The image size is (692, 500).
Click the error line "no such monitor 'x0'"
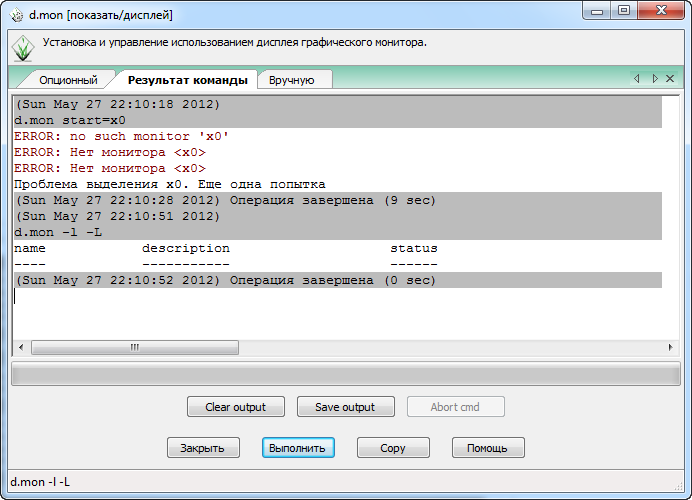[121, 136]
